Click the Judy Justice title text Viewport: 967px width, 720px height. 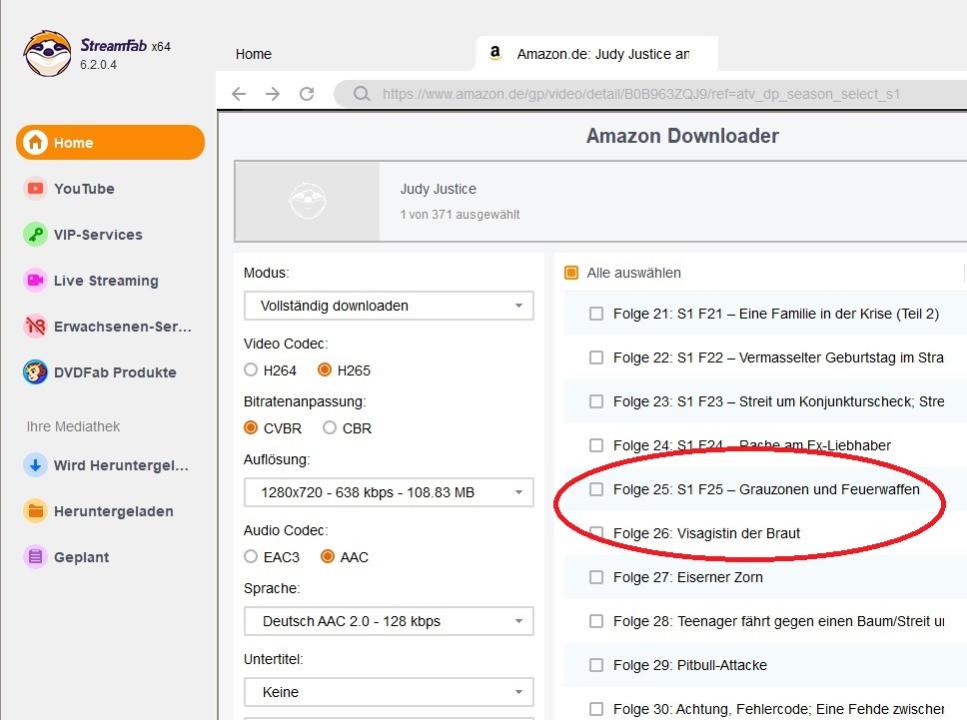[438, 189]
